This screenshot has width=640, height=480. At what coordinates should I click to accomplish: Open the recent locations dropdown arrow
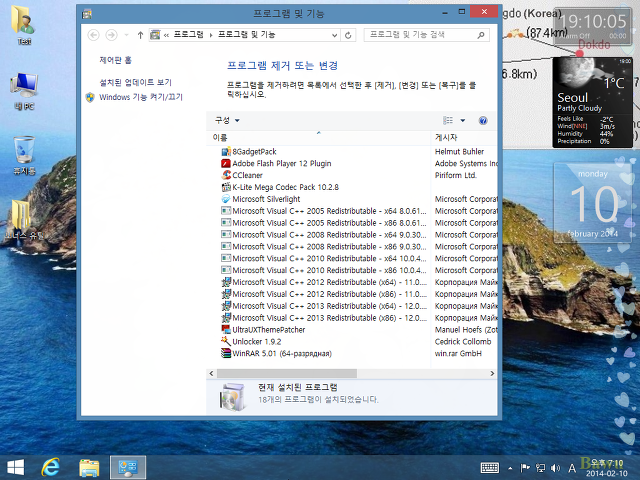pyautogui.click(x=127, y=35)
